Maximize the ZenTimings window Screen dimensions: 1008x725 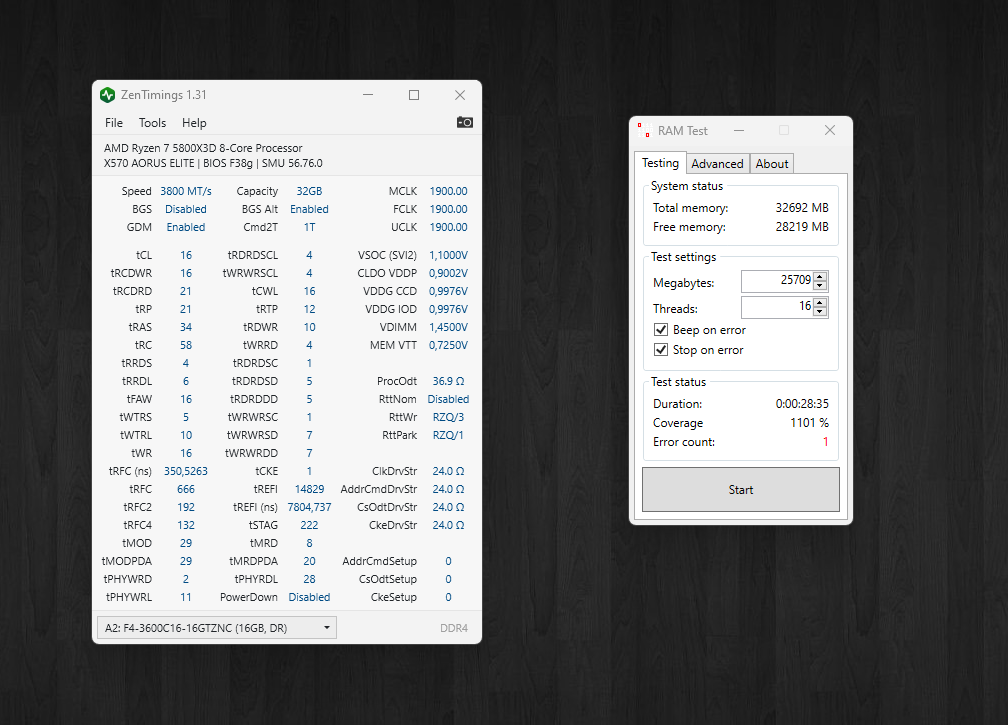click(x=414, y=95)
